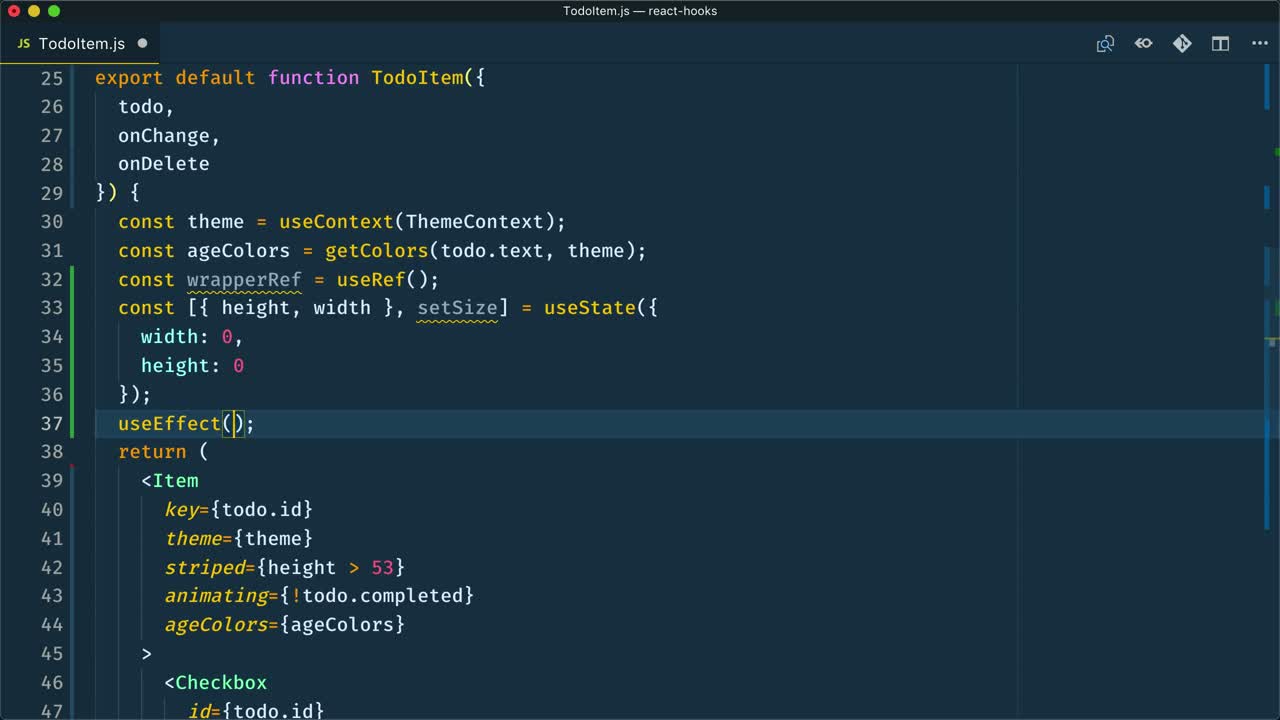Click the unsaved changes dot on TodoItem.js tab

(142, 44)
